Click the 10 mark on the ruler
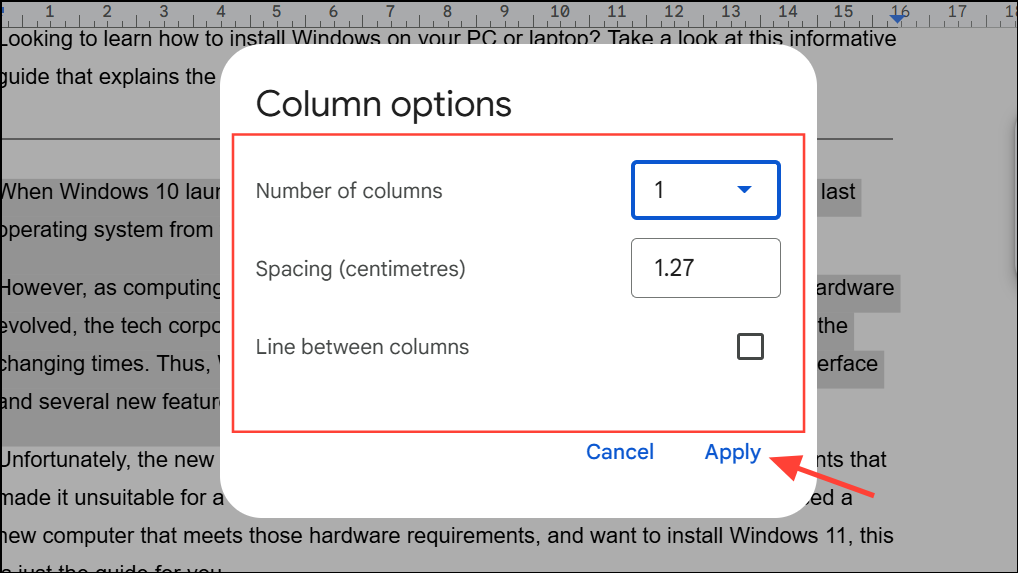This screenshot has height=573, width=1018. (561, 12)
